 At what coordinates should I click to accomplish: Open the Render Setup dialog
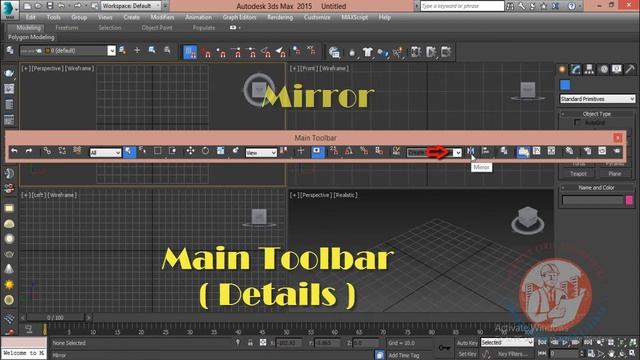(587, 151)
